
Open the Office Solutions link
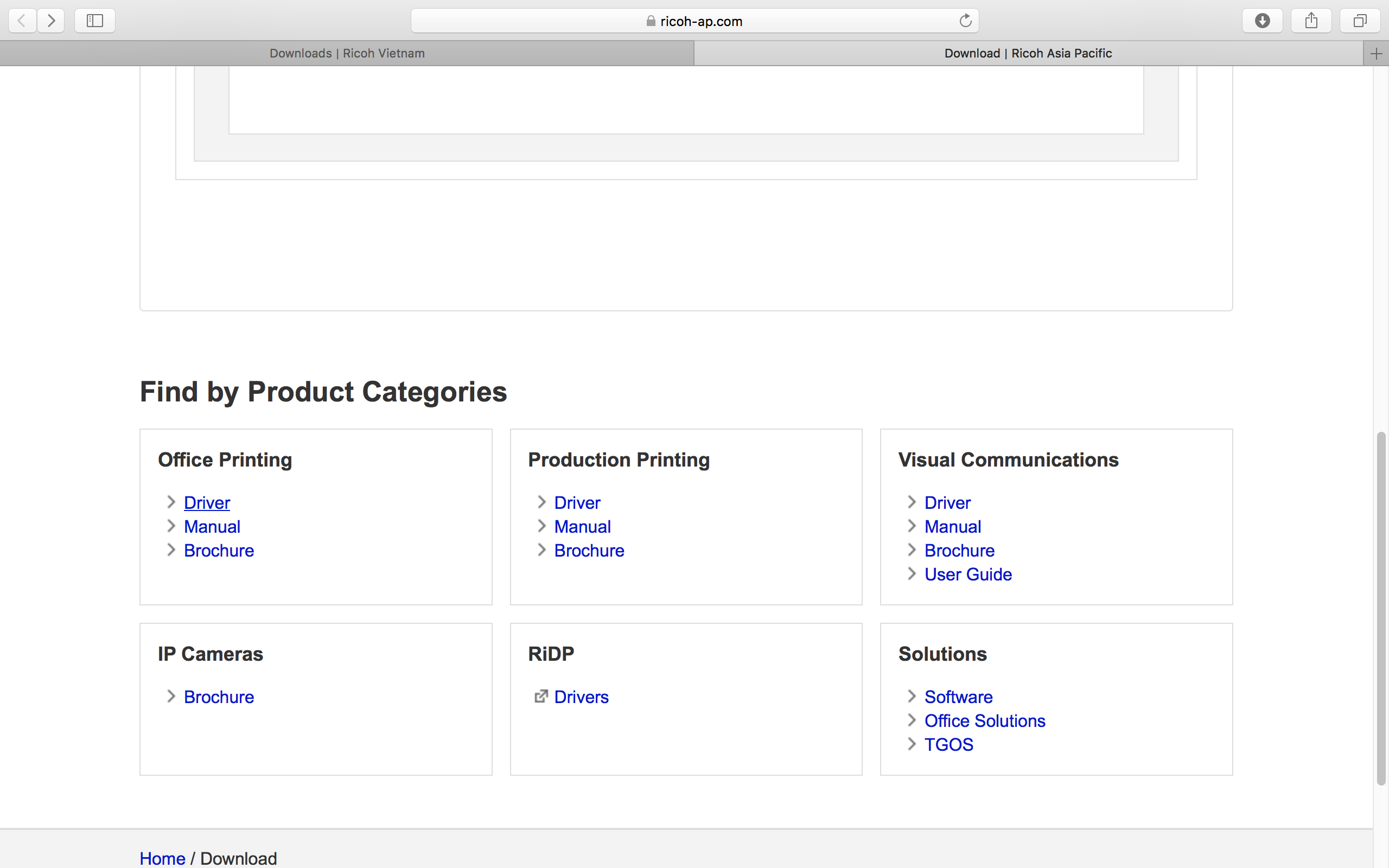(984, 720)
